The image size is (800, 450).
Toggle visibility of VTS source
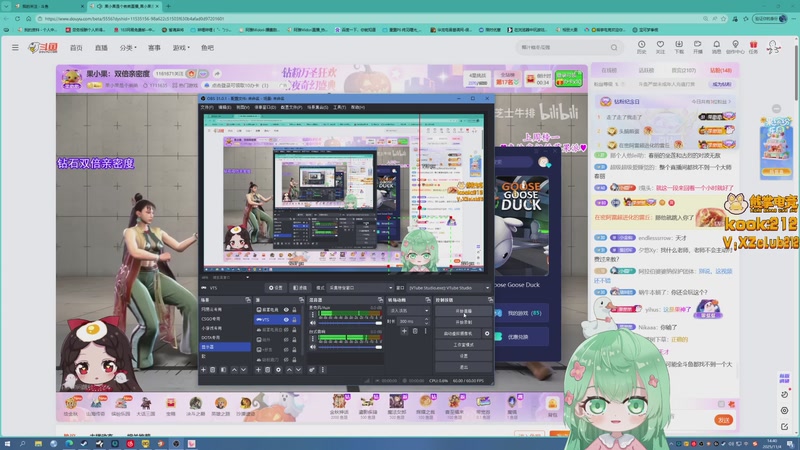coord(286,320)
